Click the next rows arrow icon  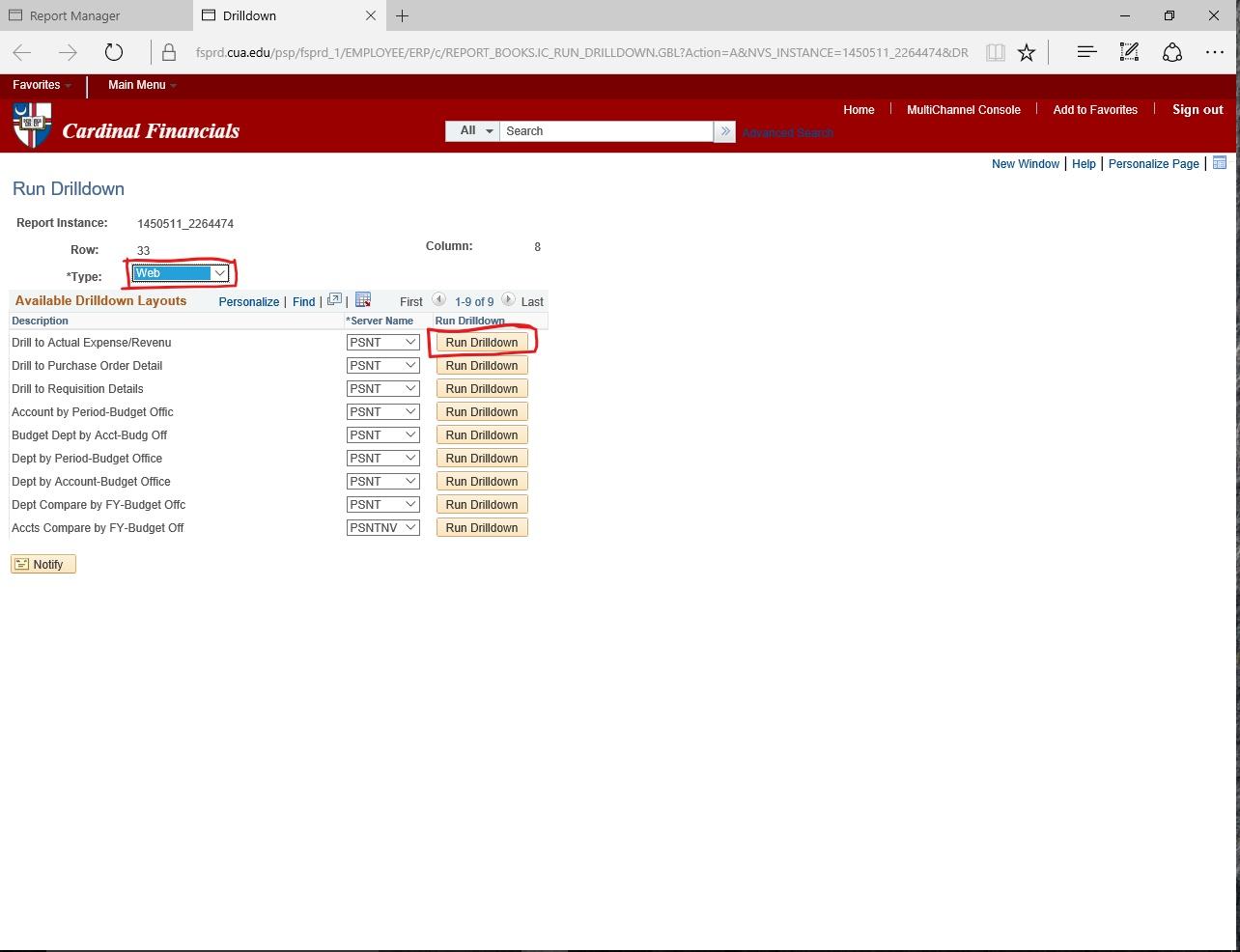[508, 300]
